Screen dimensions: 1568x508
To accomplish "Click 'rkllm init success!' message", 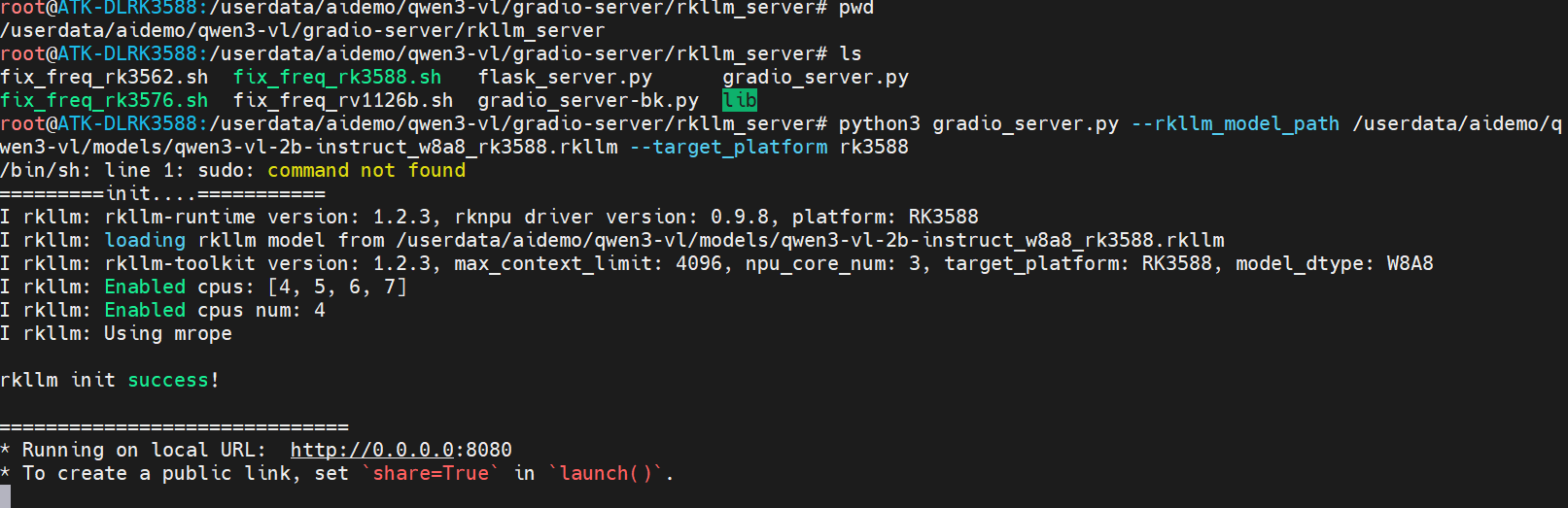I will (110, 380).
